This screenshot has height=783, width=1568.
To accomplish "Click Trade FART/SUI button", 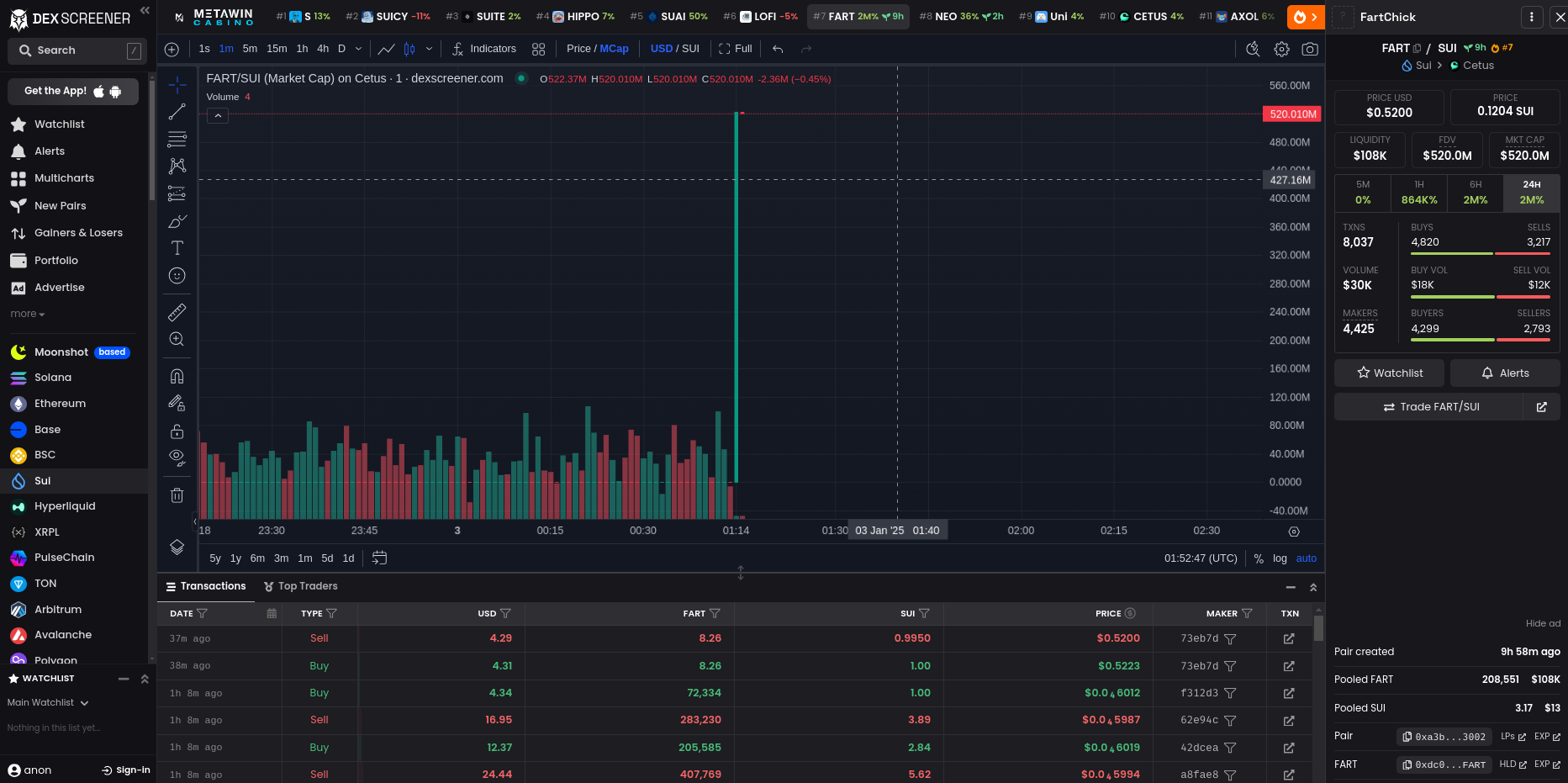I will pos(1429,407).
